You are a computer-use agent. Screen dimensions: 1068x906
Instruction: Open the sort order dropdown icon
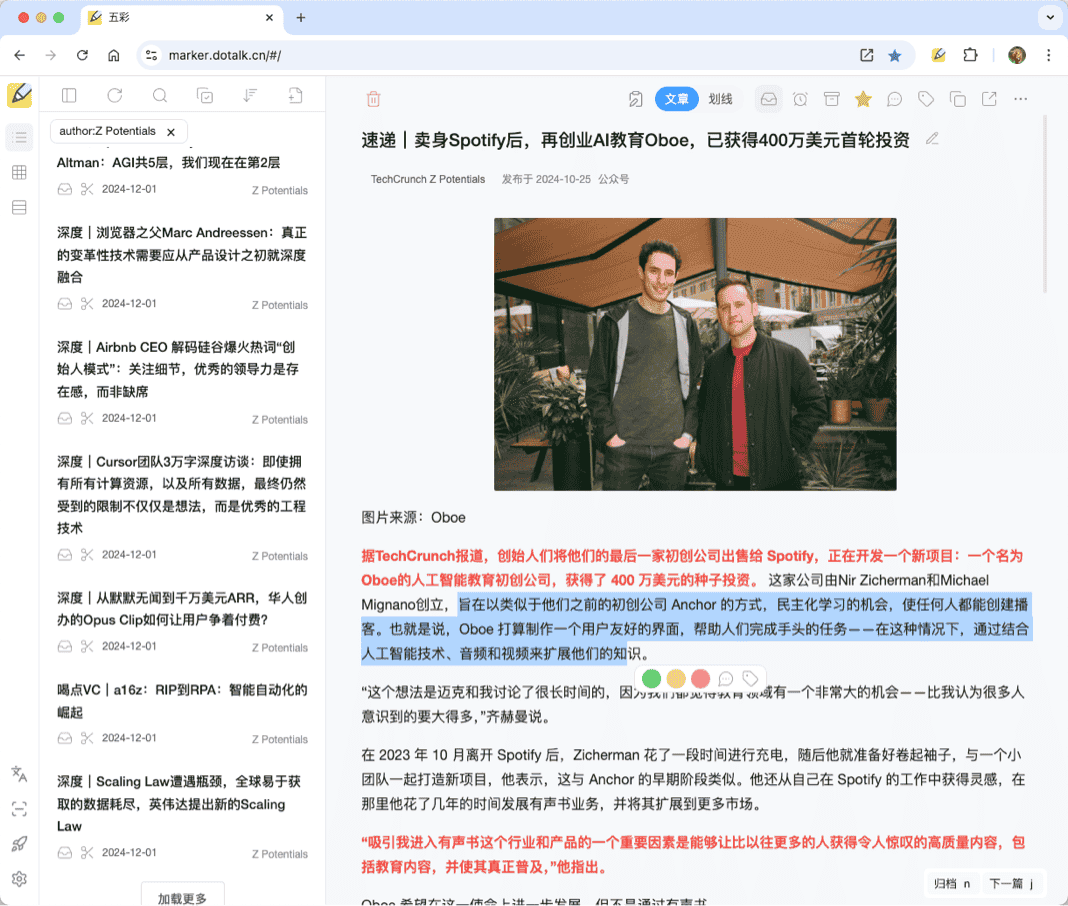click(x=251, y=96)
